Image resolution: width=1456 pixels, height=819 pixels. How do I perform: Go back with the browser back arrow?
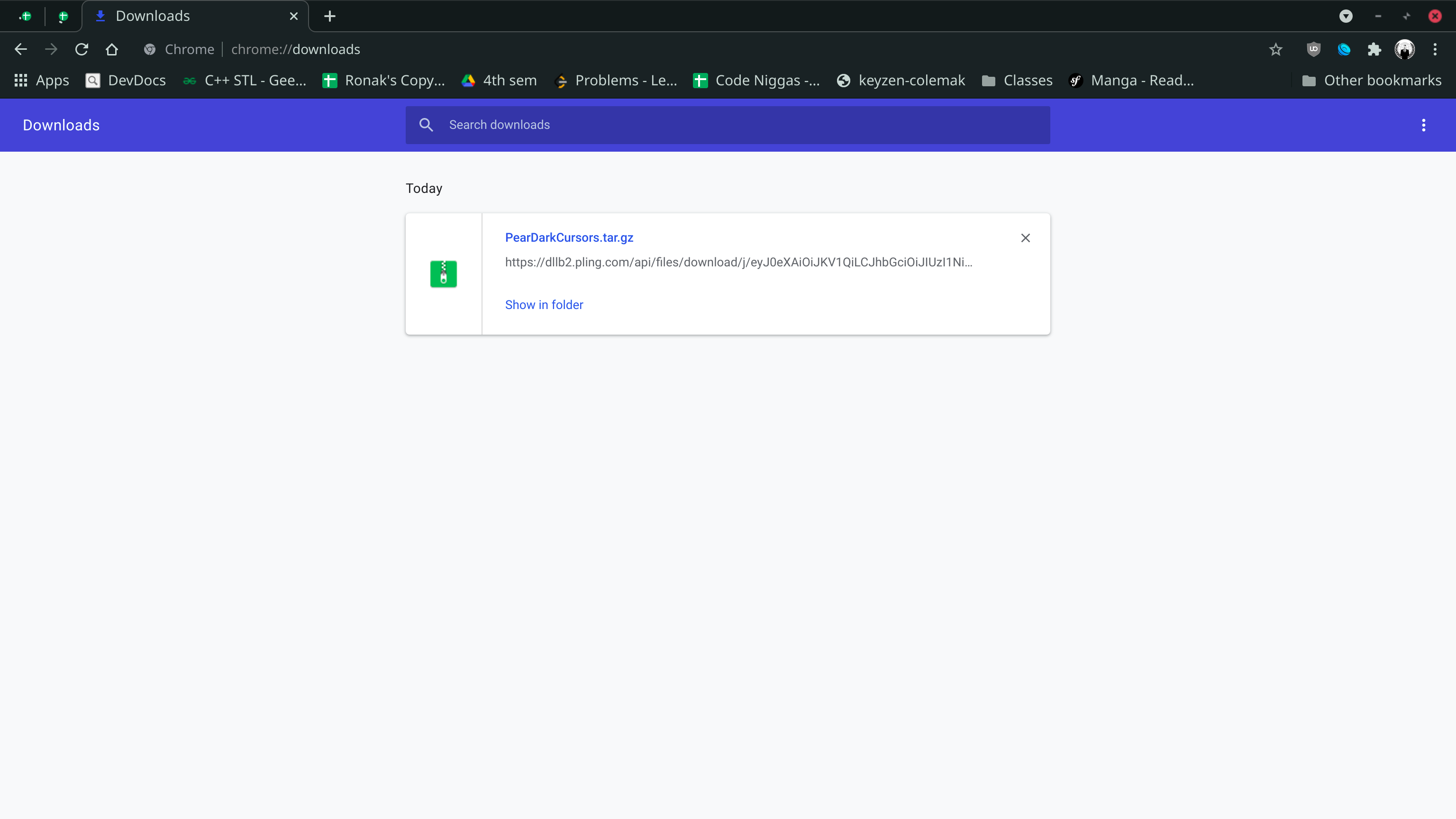21,49
